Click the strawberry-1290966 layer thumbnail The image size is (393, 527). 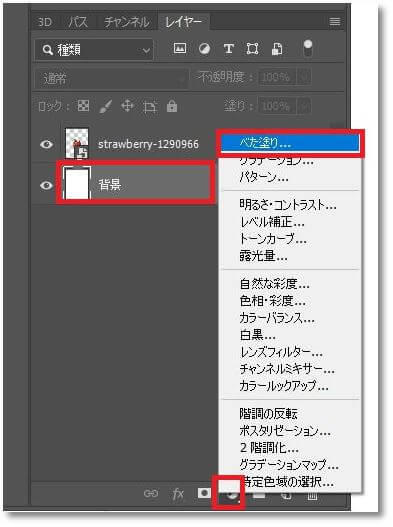click(77, 144)
